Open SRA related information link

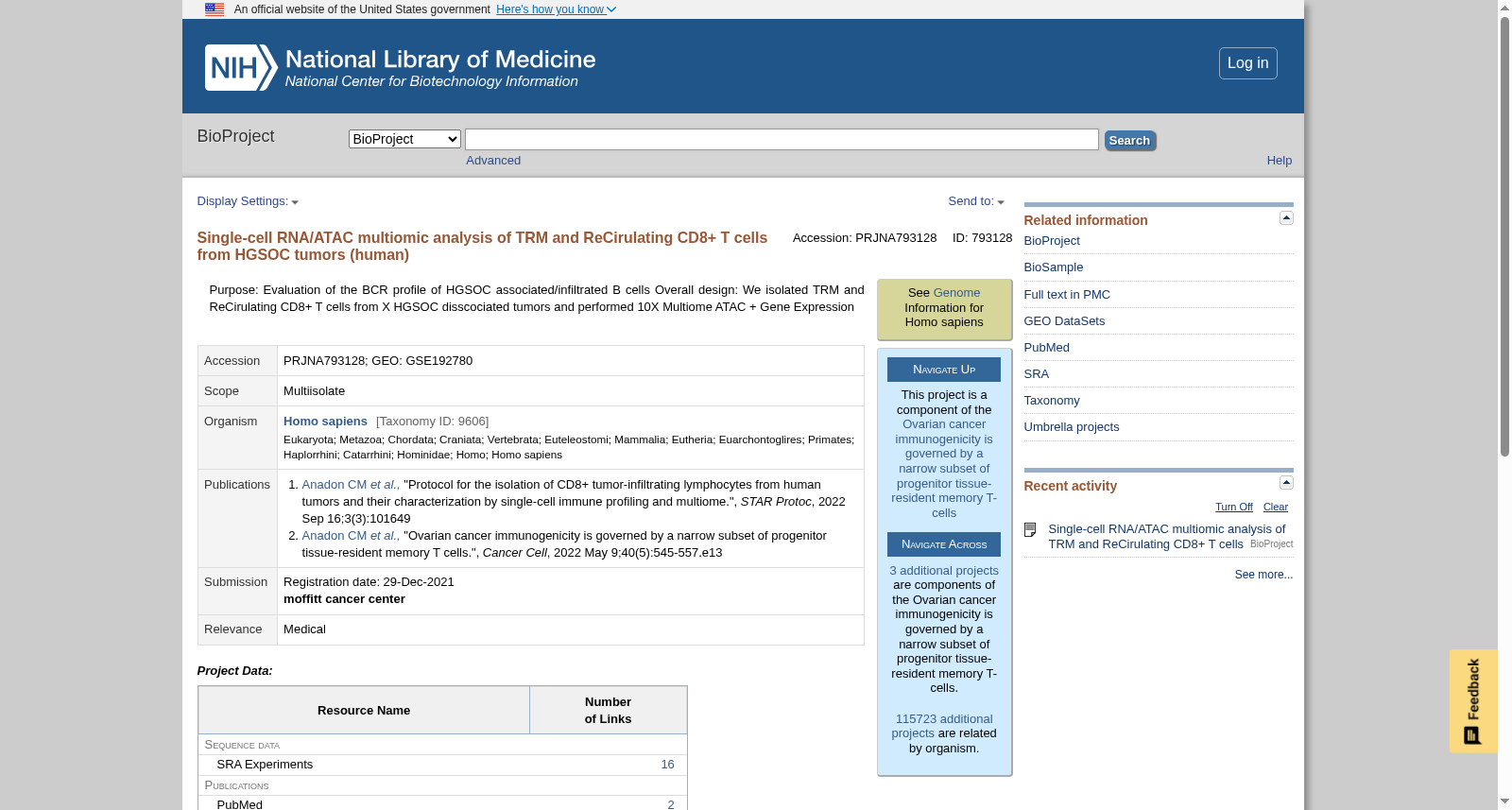point(1037,374)
